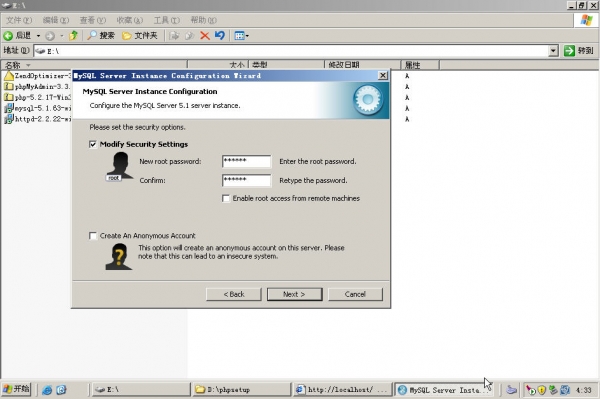Click the Forward arrow in Explorer toolbar

[x=50, y=36]
